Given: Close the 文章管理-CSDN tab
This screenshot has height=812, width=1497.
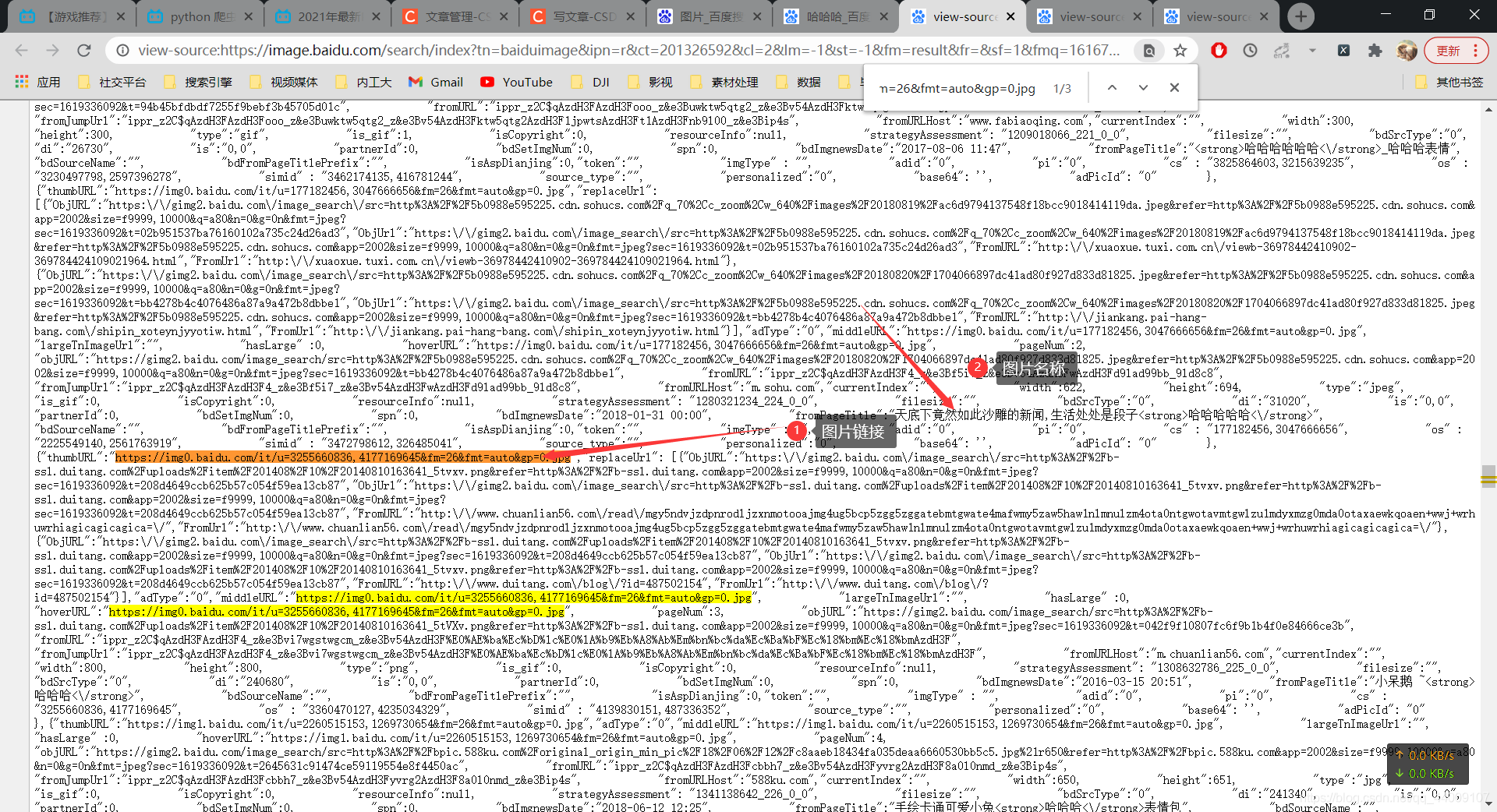Looking at the screenshot, I should 503,16.
